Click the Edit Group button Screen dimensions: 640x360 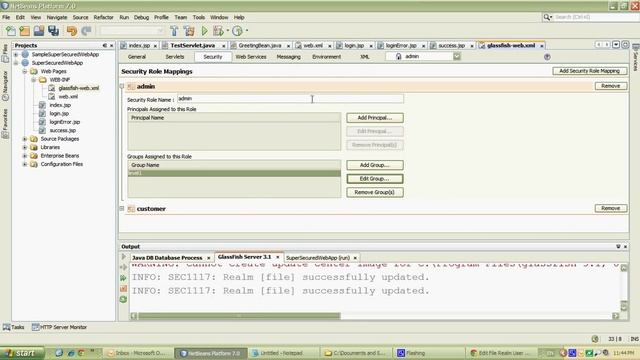click(375, 179)
